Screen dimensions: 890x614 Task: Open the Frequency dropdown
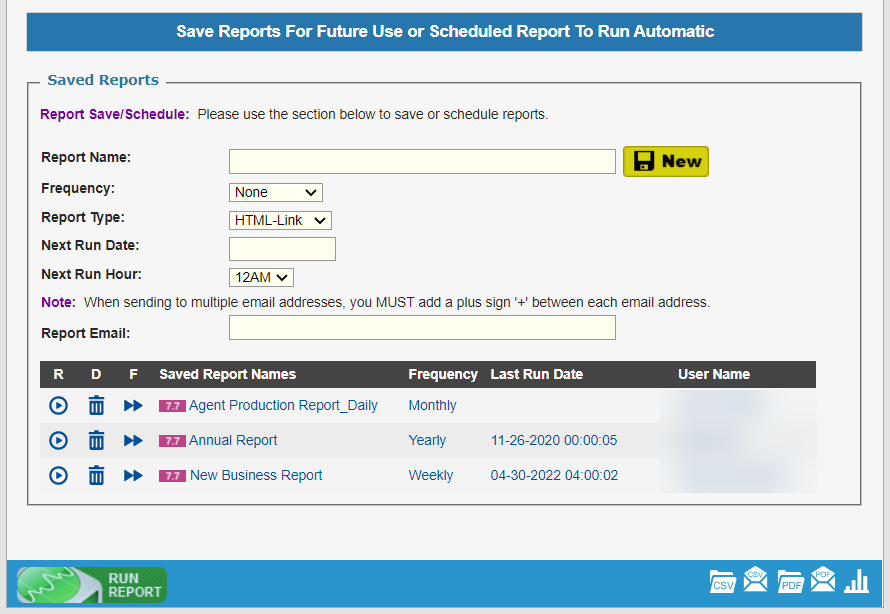(275, 192)
